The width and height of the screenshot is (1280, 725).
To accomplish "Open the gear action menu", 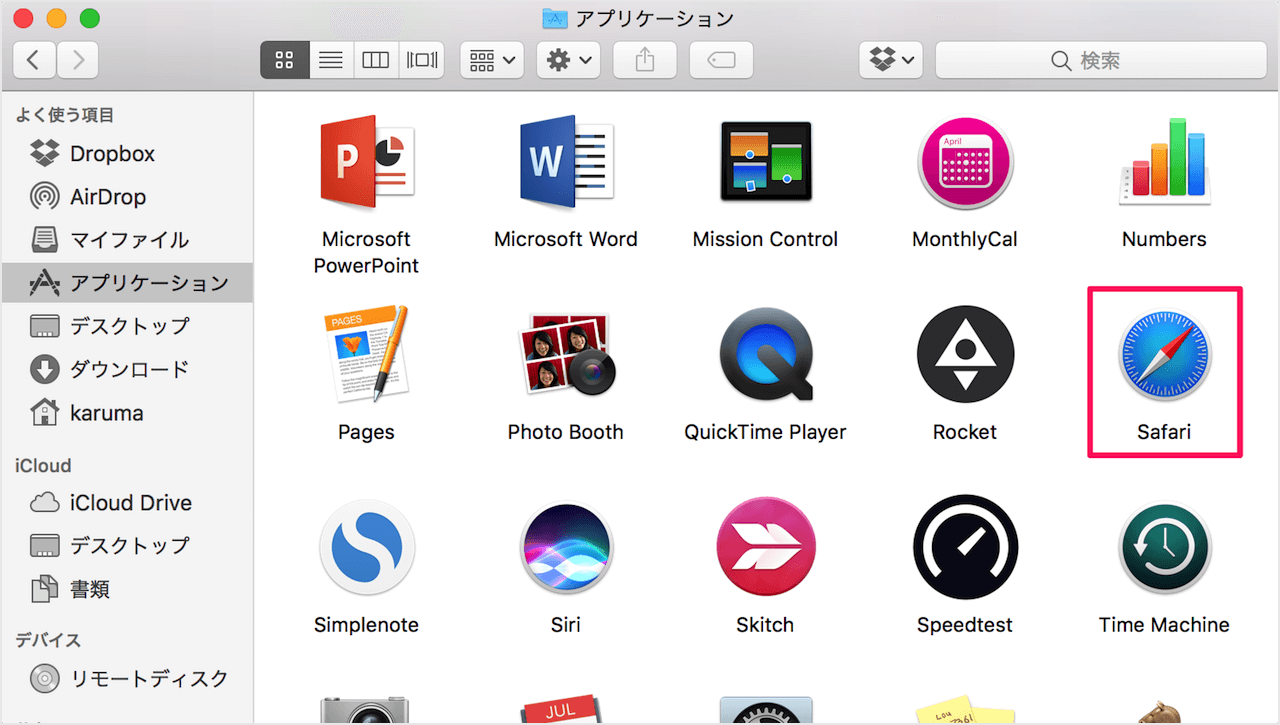I will (x=568, y=60).
